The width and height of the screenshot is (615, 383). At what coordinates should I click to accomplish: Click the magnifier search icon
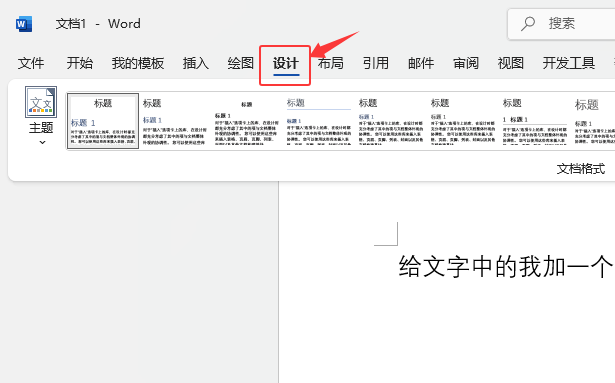point(528,24)
